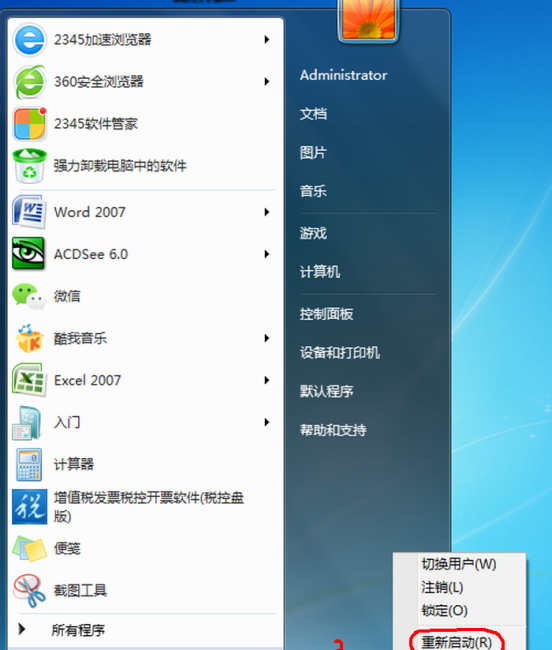Open the Administrator user folder link
This screenshot has height=650, width=552.
[344, 75]
